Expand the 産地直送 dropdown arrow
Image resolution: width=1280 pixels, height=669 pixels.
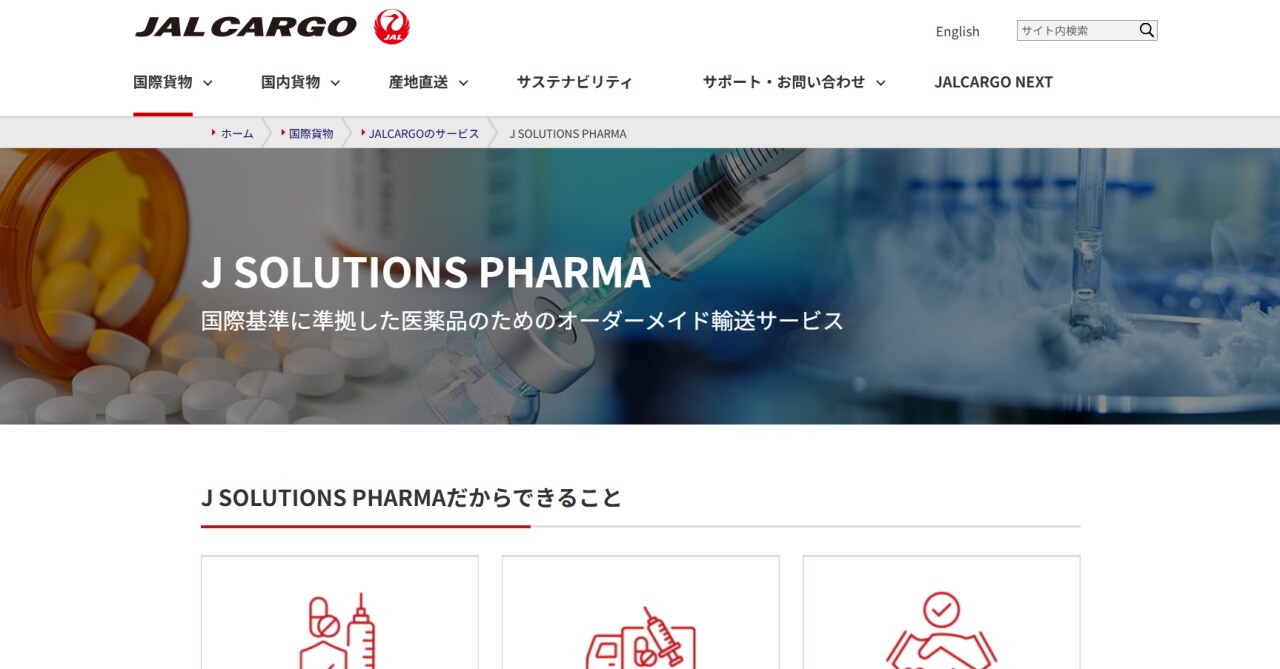[463, 83]
